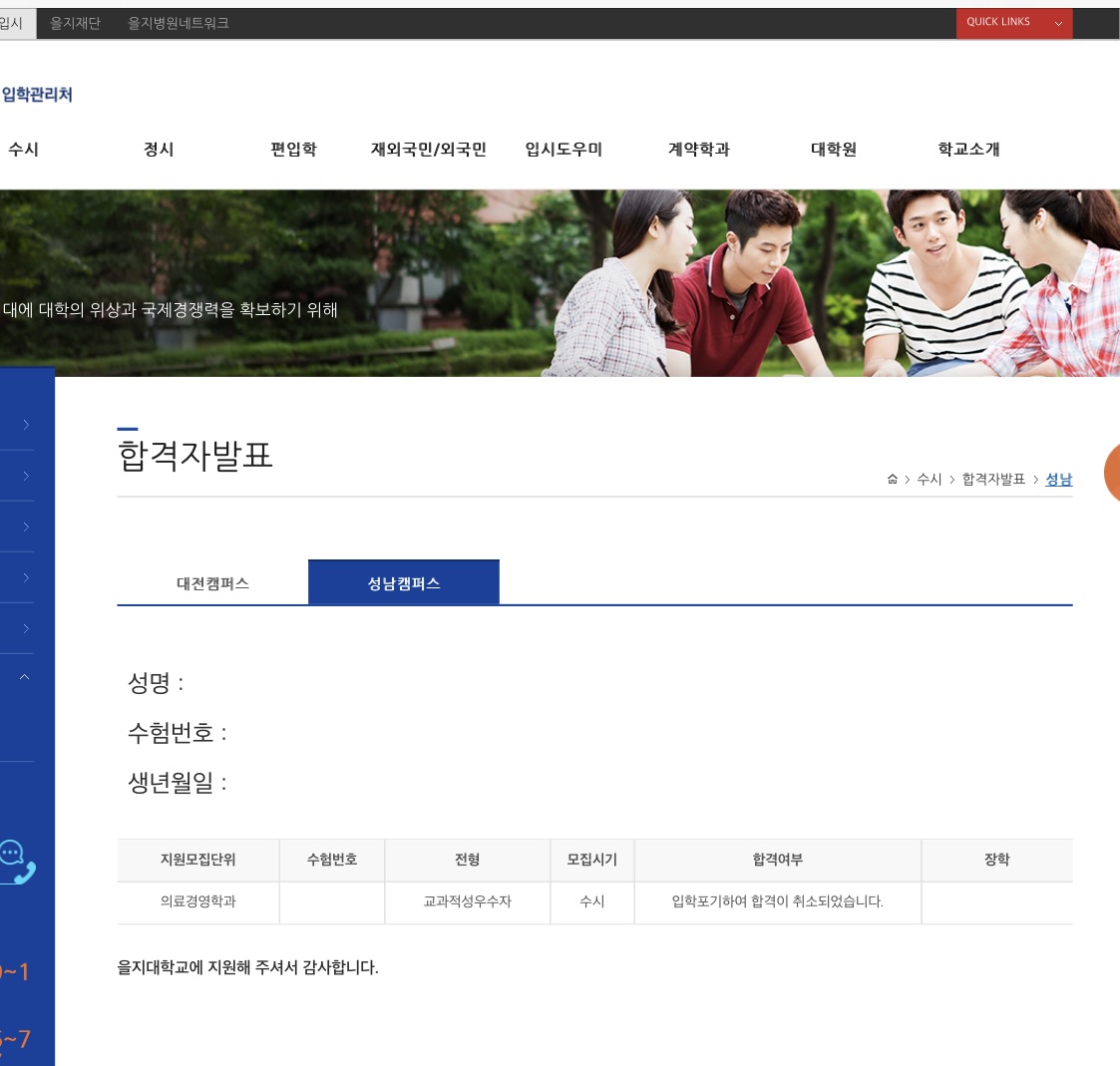Open the 재외국민/외국민 menu

click(x=429, y=150)
